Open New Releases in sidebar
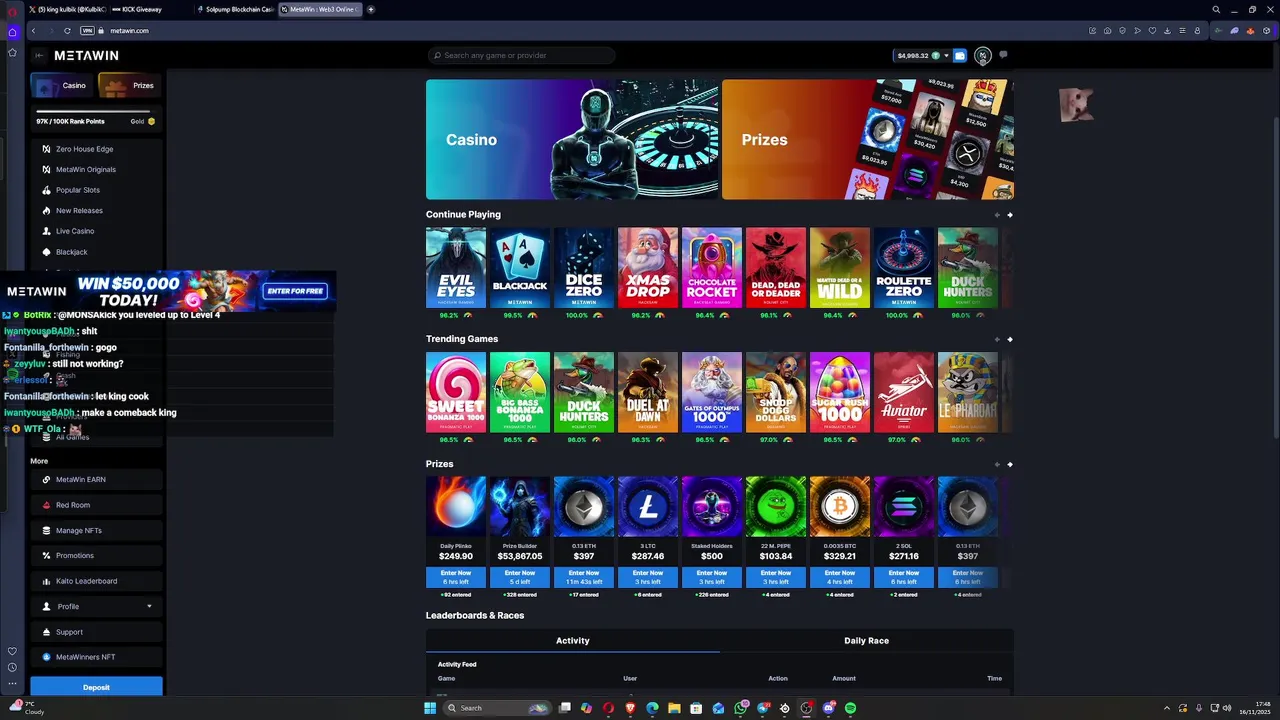Viewport: 1280px width, 720px height. pyautogui.click(x=96, y=211)
